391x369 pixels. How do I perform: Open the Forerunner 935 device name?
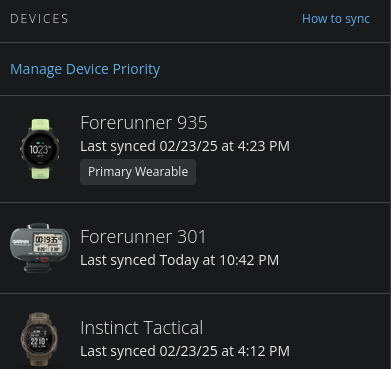click(144, 123)
